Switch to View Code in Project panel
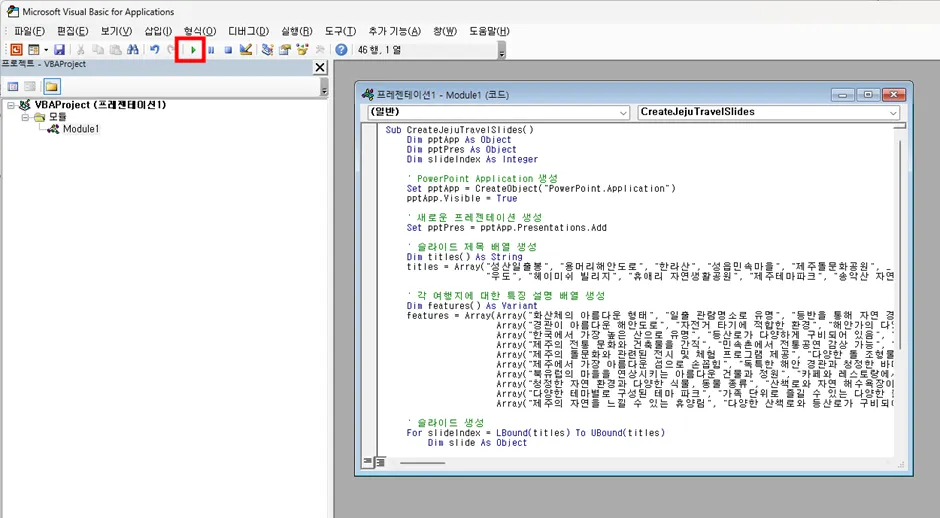 tap(13, 86)
